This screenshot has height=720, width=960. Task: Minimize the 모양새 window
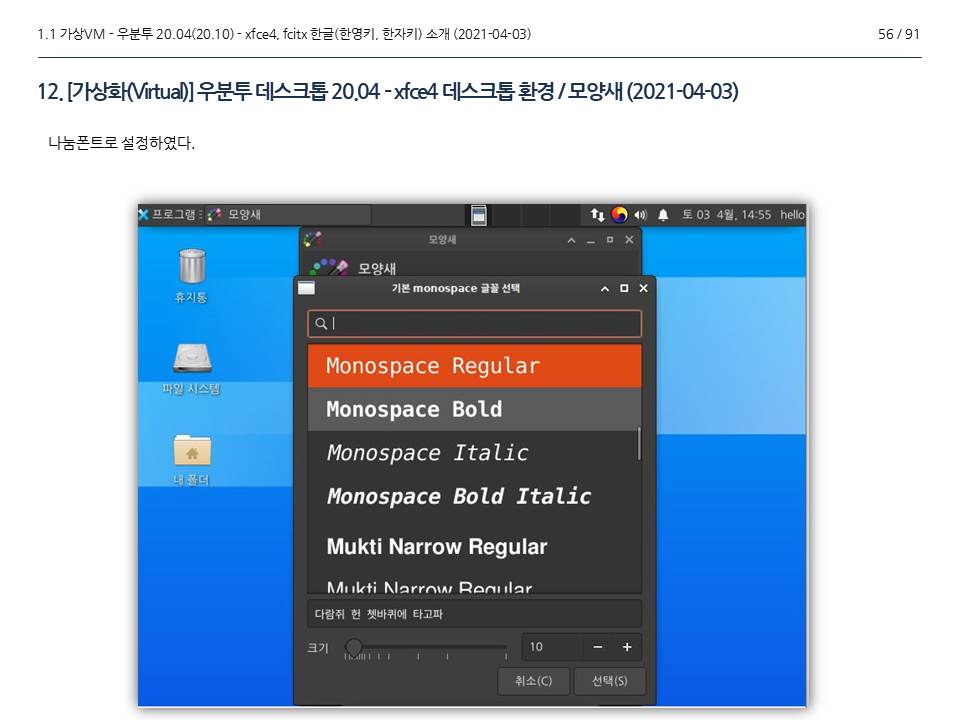pyautogui.click(x=590, y=240)
